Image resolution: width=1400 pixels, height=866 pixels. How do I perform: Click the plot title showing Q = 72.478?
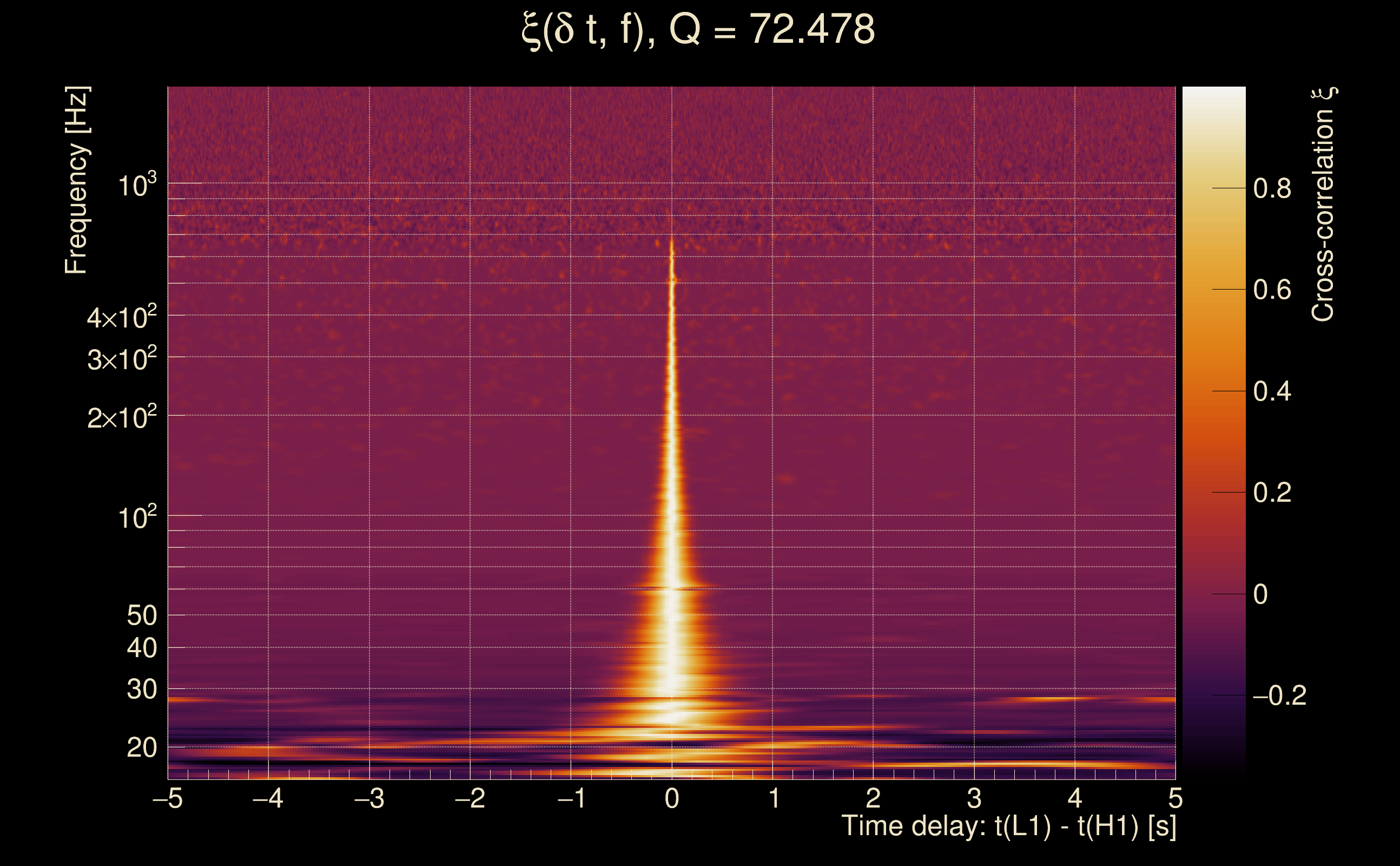pyautogui.click(x=698, y=30)
